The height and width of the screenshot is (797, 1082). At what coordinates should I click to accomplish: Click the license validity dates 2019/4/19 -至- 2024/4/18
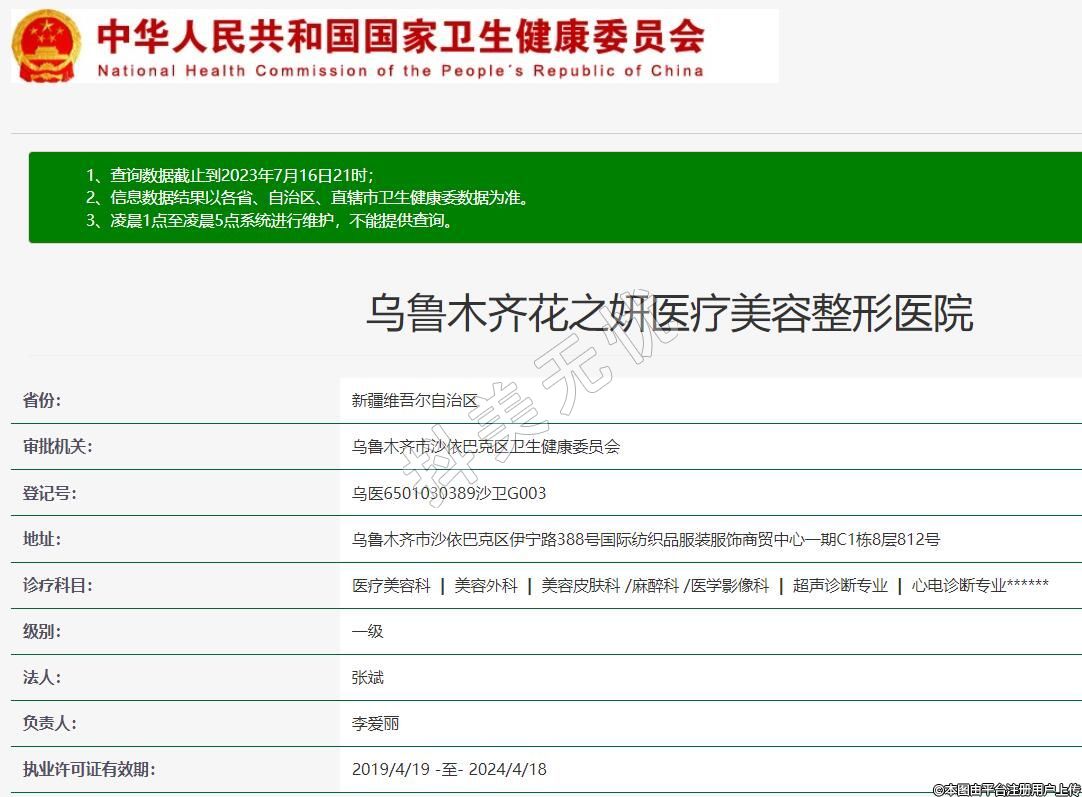pos(449,769)
